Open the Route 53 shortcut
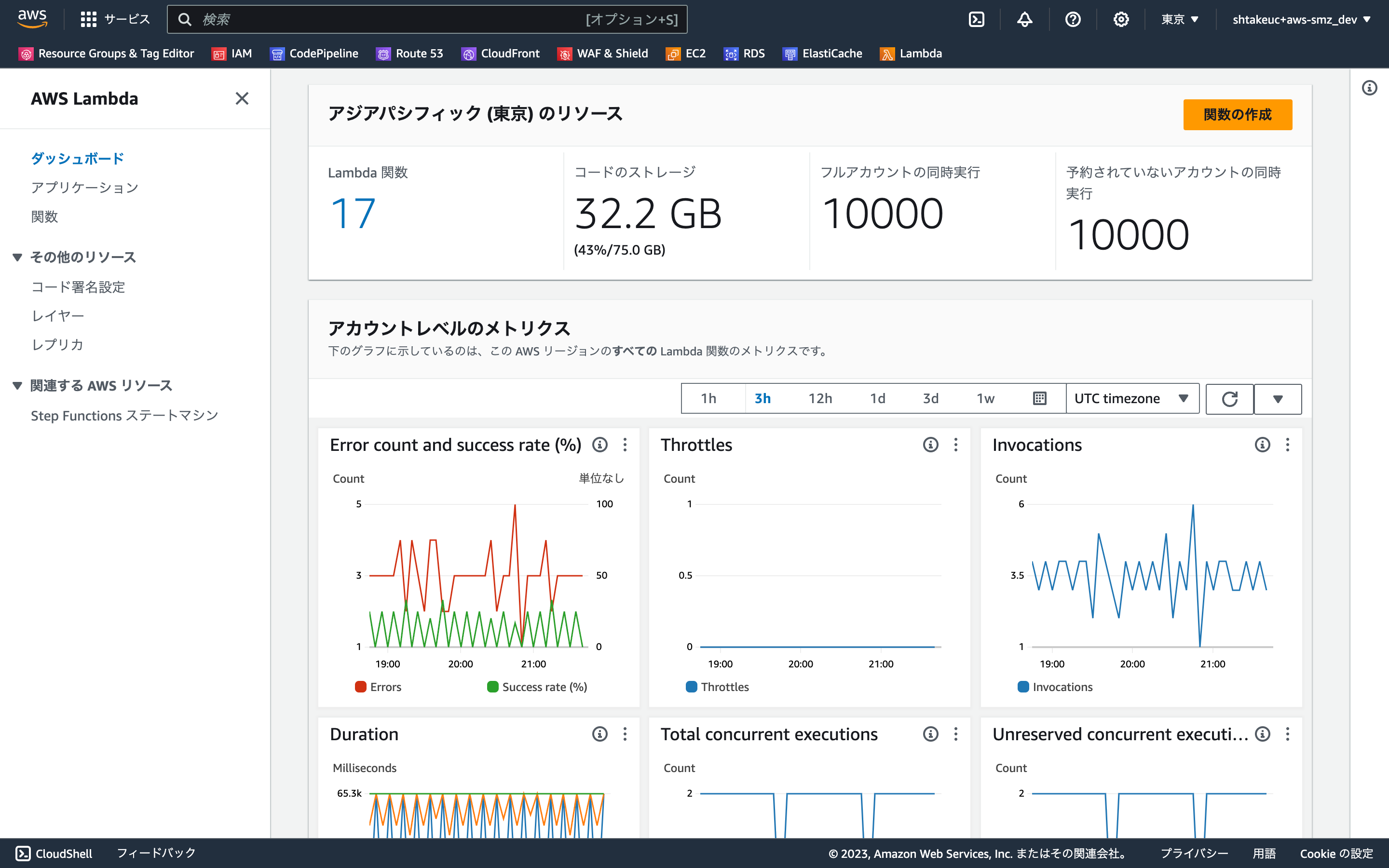Screen dimensions: 1389x868 409,54
